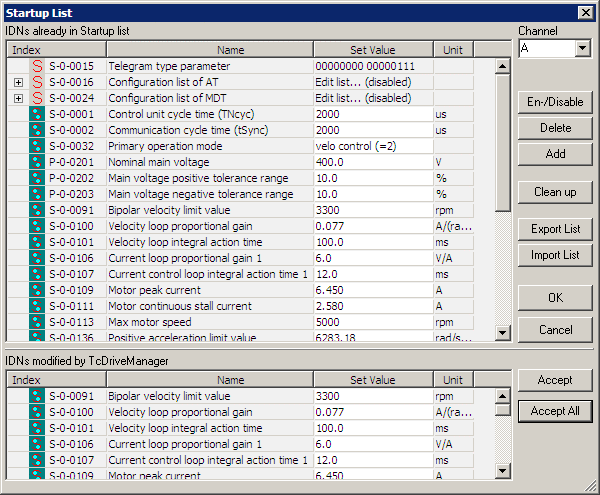This screenshot has width=600, height=495.
Task: Select the 400.0 Nominal main voltage value
Action: pyautogui.click(x=329, y=162)
